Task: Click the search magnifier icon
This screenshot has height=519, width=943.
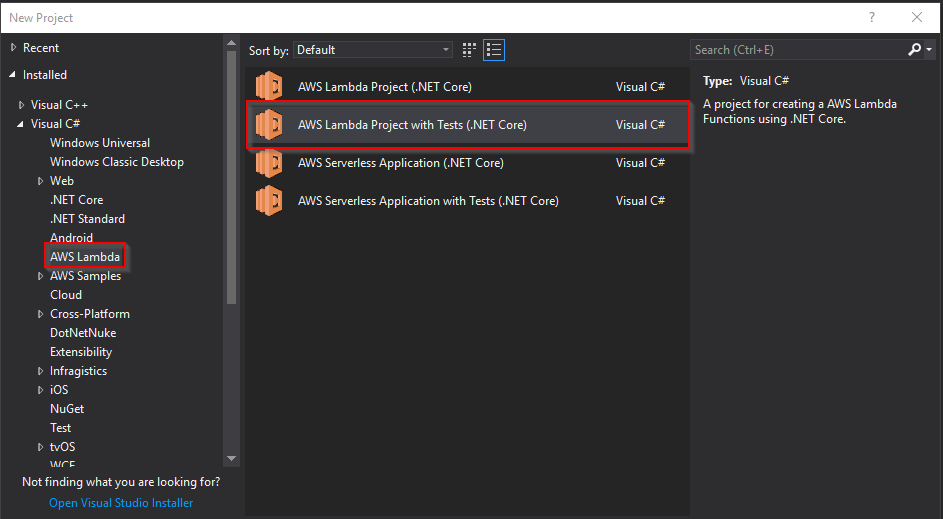Action: click(914, 50)
